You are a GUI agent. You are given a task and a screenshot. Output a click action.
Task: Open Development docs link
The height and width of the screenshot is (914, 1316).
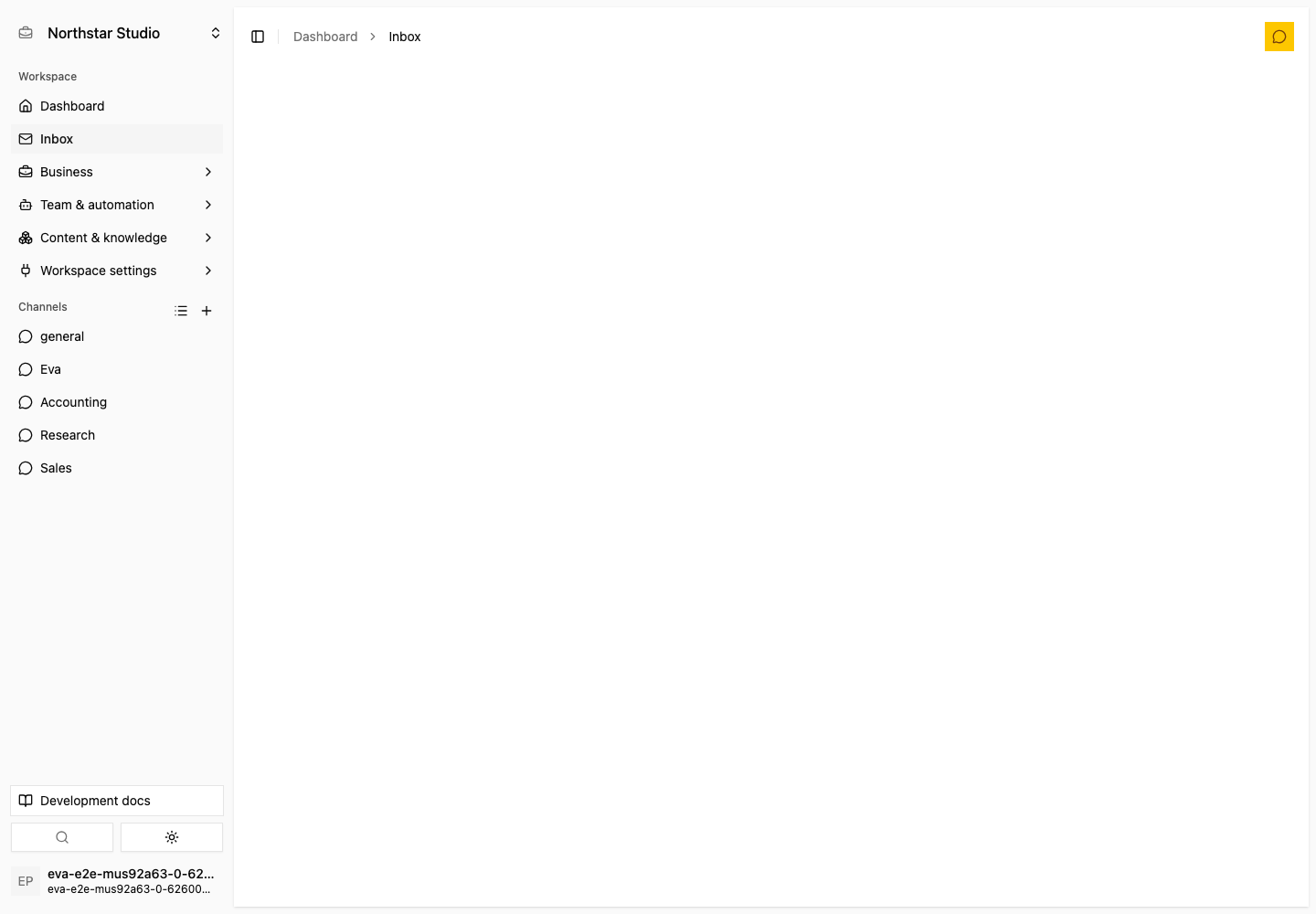(x=117, y=801)
